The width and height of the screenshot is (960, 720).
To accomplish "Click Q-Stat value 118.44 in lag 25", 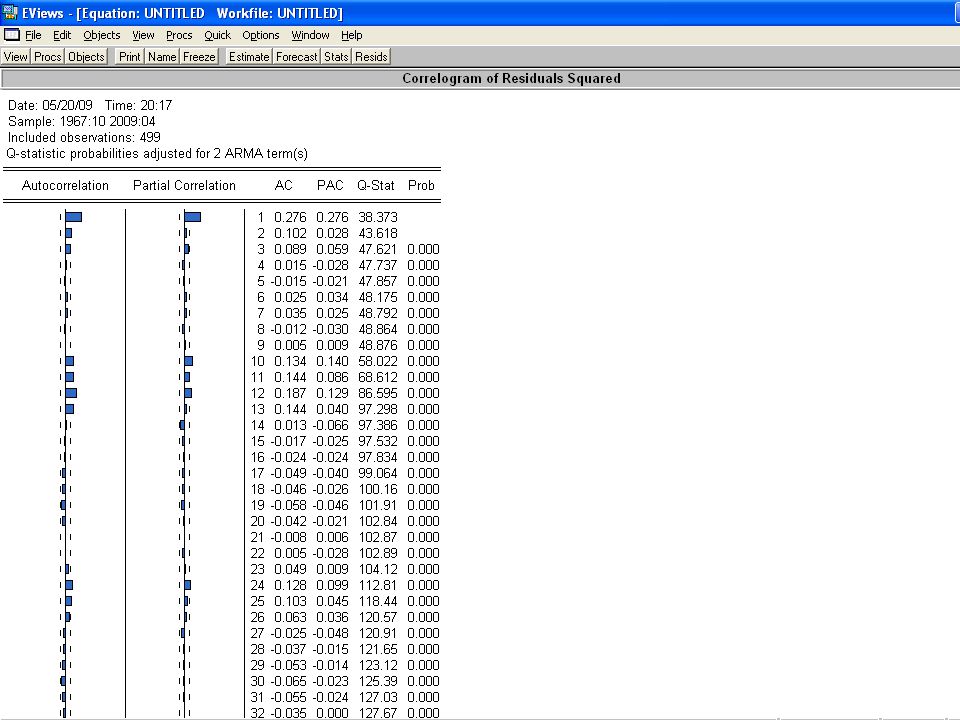I will tap(378, 601).
